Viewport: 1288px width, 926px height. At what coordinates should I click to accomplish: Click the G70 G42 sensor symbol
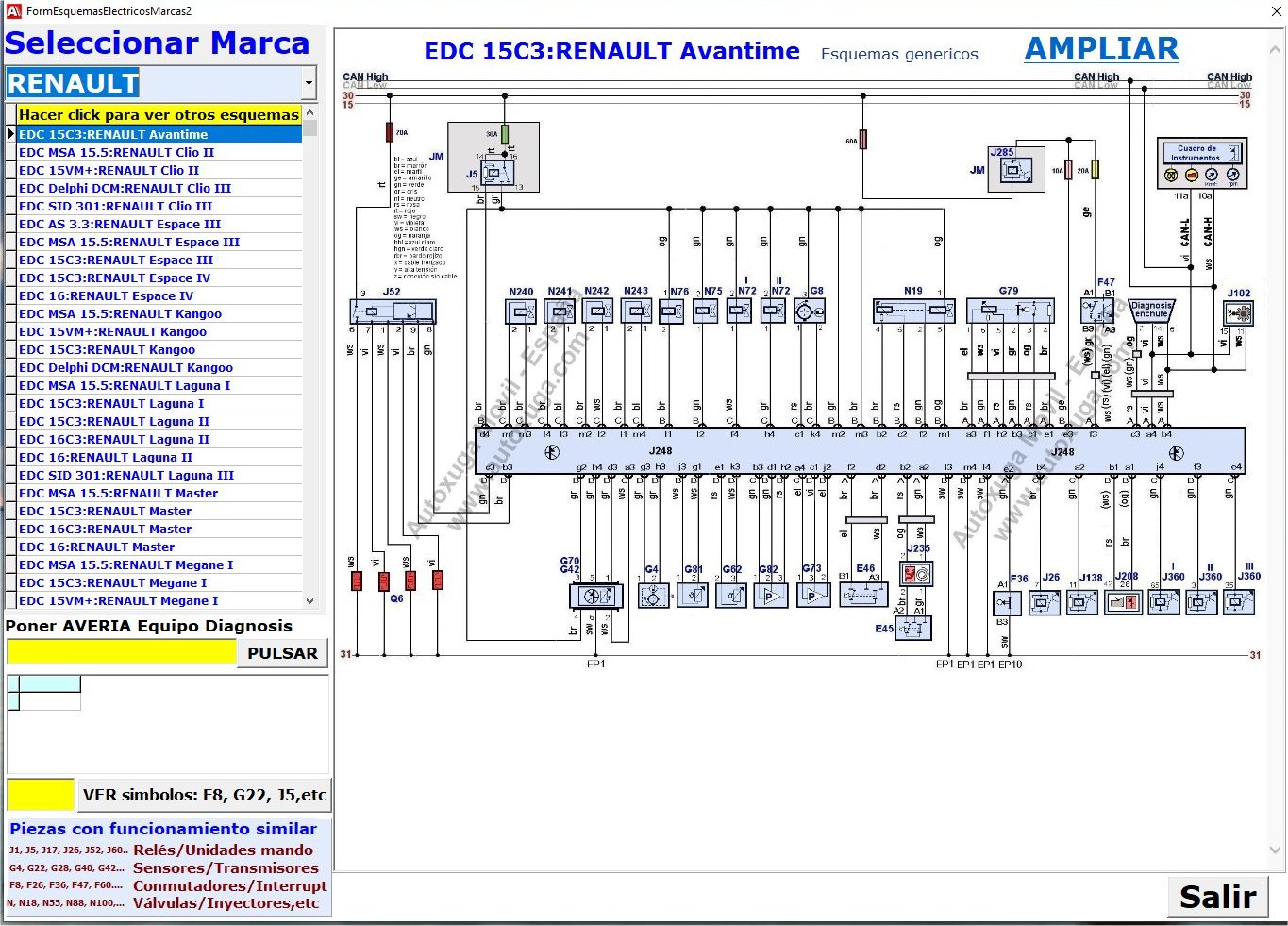click(596, 597)
